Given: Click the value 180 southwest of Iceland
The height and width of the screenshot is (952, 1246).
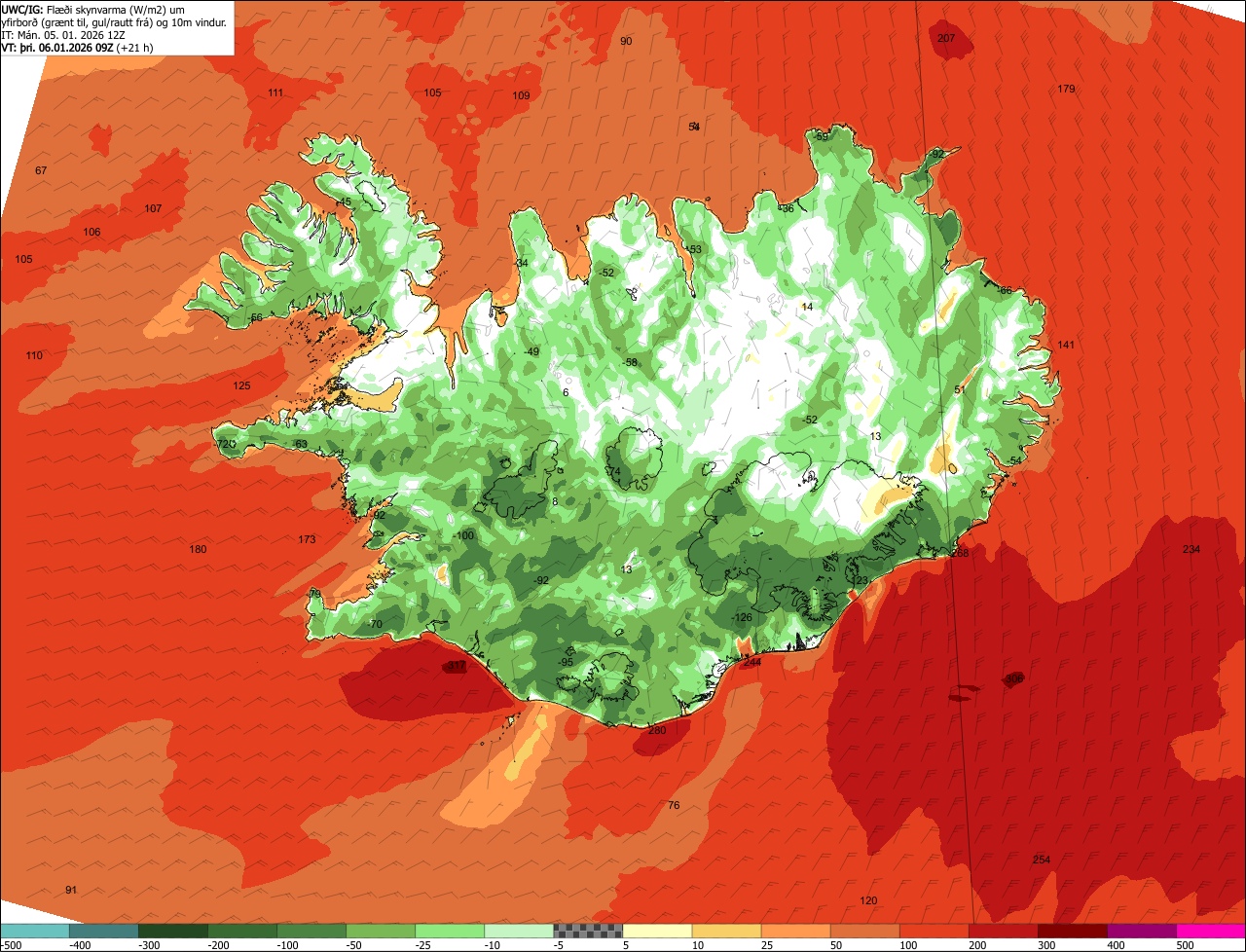Looking at the screenshot, I should pyautogui.click(x=198, y=549).
